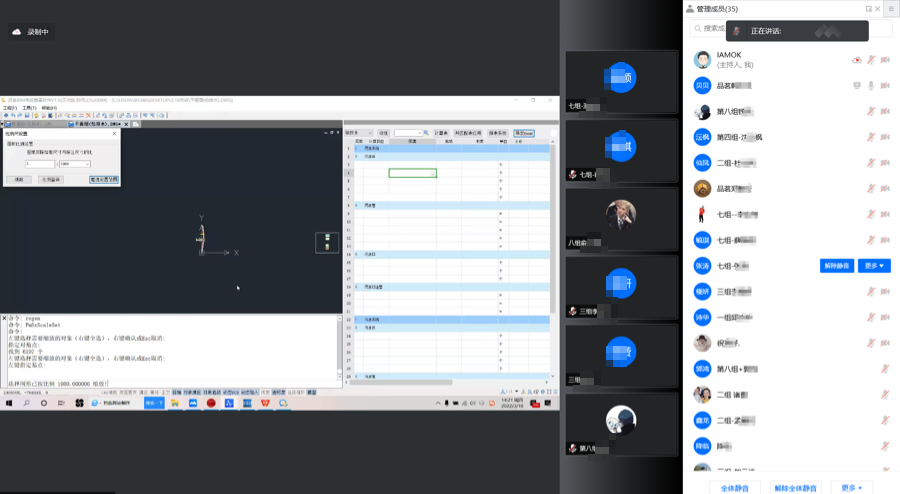900x494 pixels.
Task: Expand the 1000 scale combo box
Action: [x=87, y=164]
